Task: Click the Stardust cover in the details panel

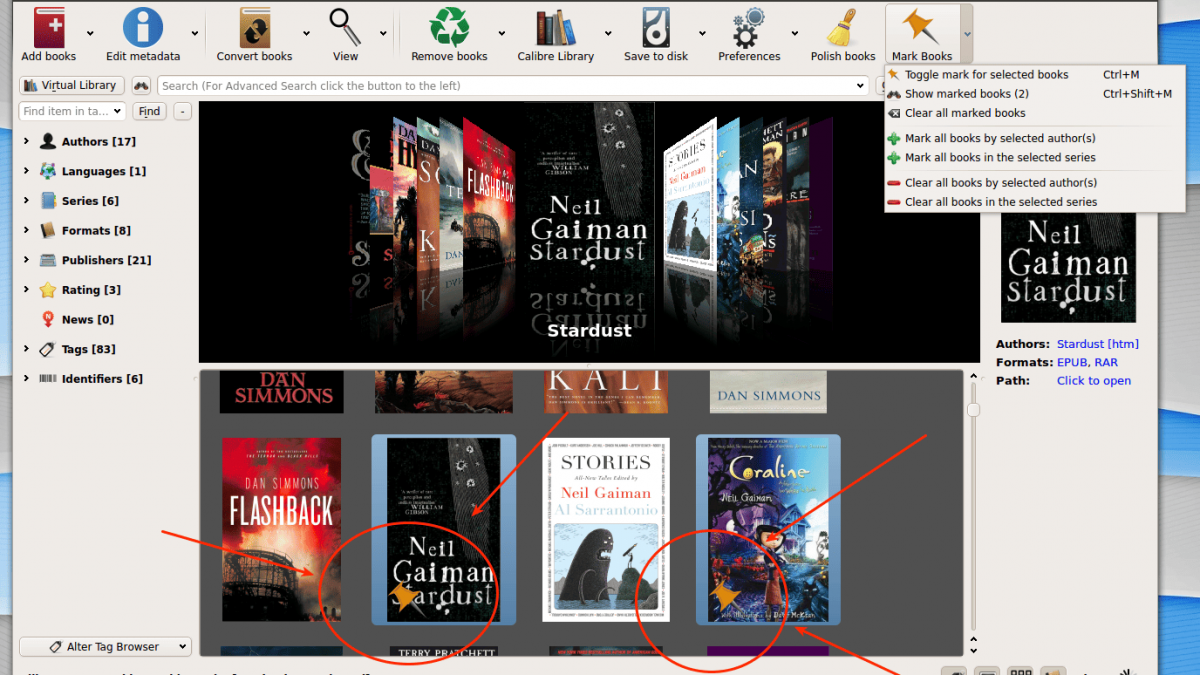Action: 1068,267
